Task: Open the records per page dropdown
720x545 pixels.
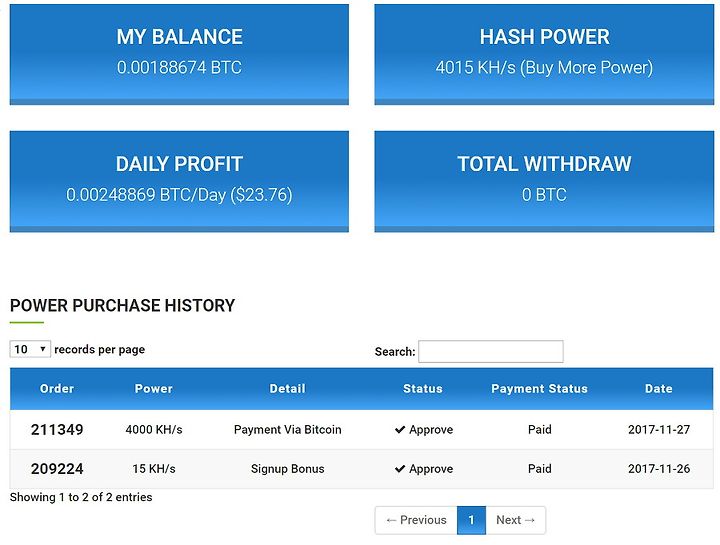Action: point(30,349)
